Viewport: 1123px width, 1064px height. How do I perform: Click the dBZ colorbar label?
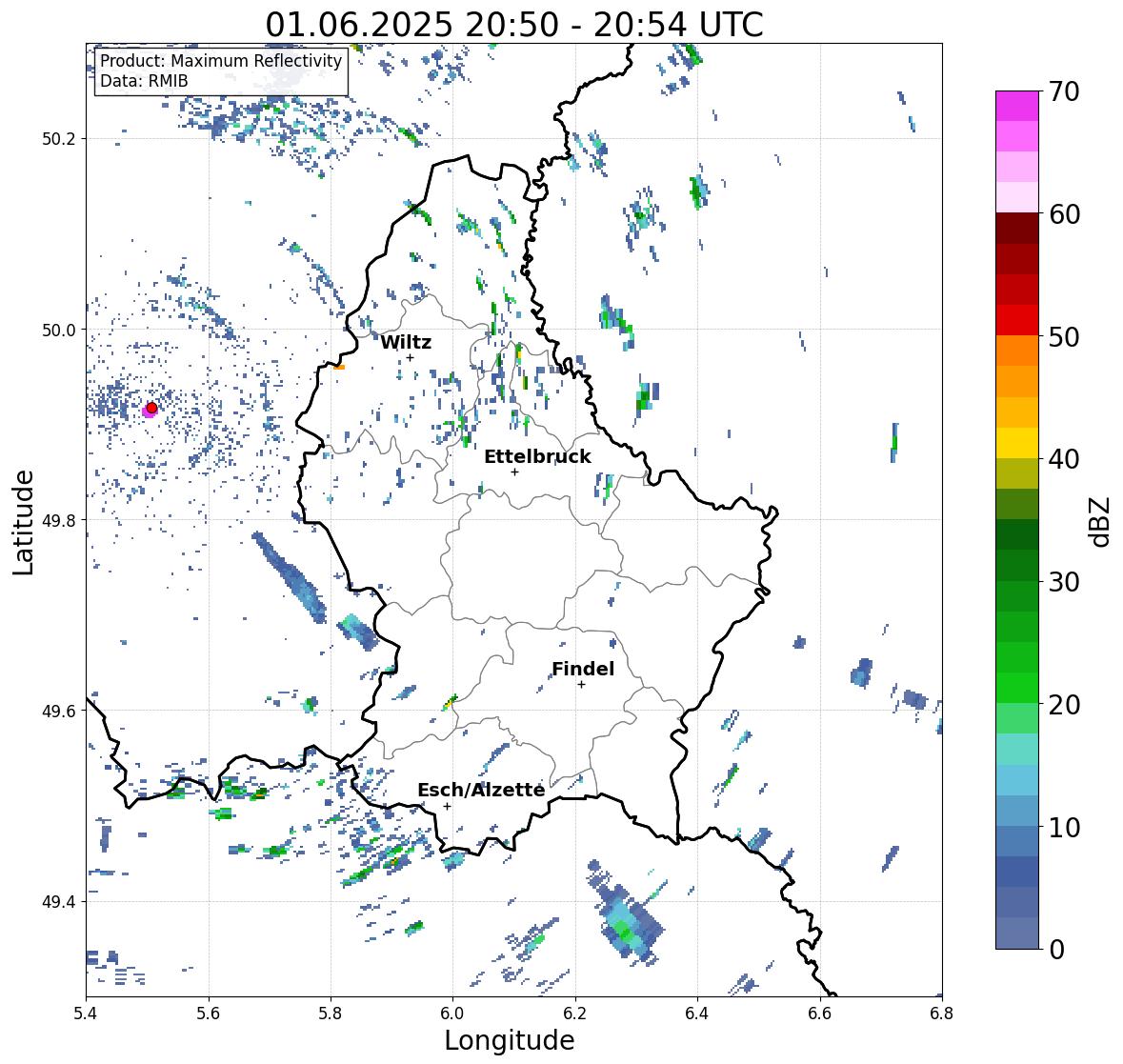pos(1100,522)
